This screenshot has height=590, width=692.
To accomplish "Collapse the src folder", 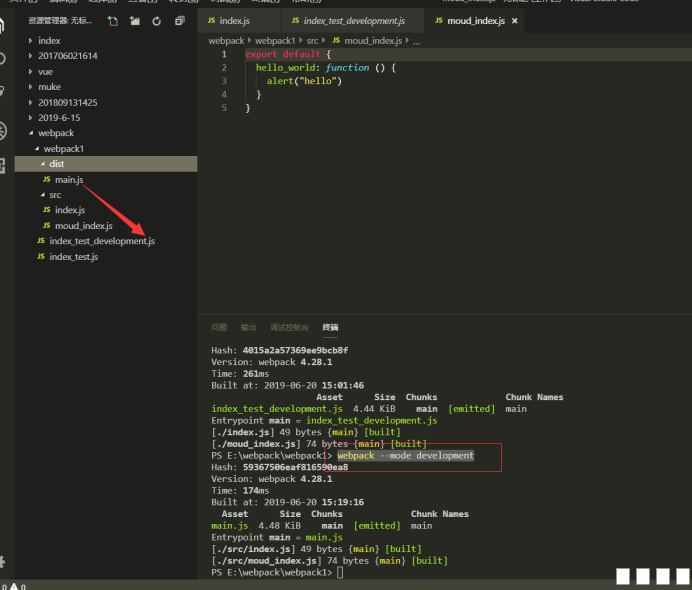I will 55,195.
